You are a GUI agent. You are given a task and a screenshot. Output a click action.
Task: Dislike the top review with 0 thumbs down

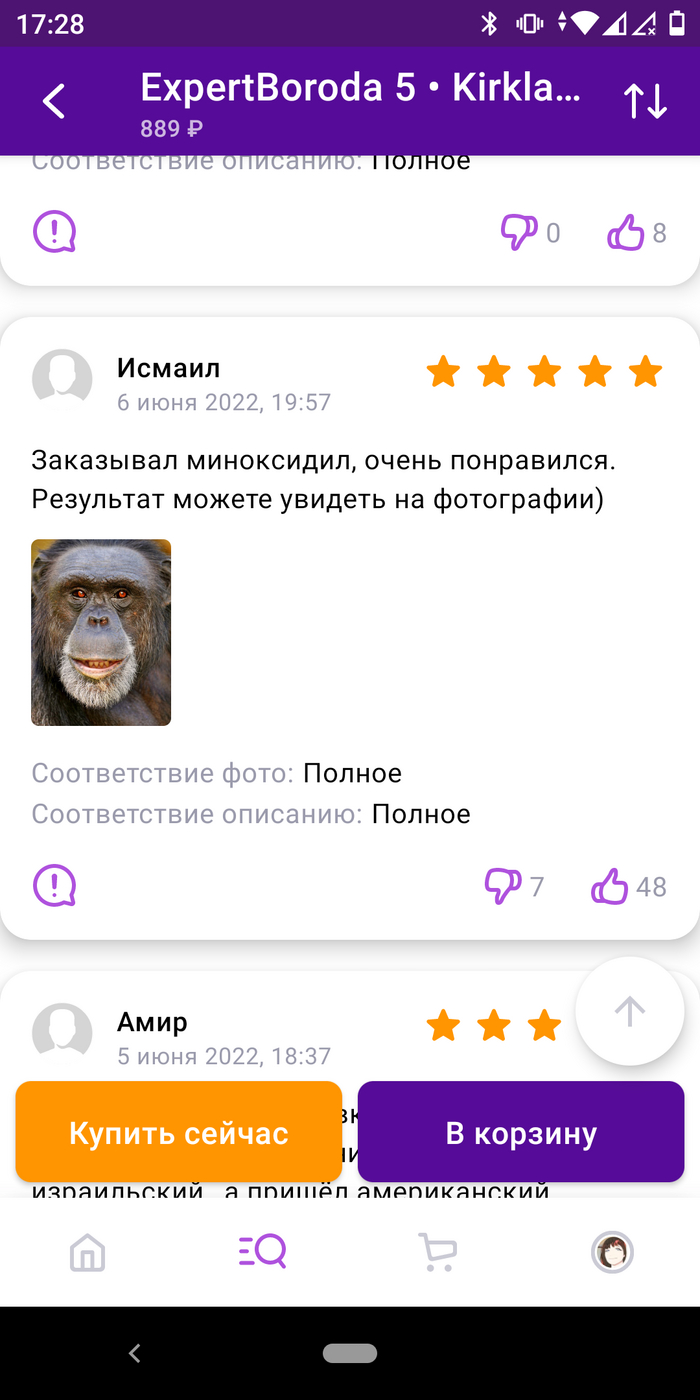[x=519, y=233]
